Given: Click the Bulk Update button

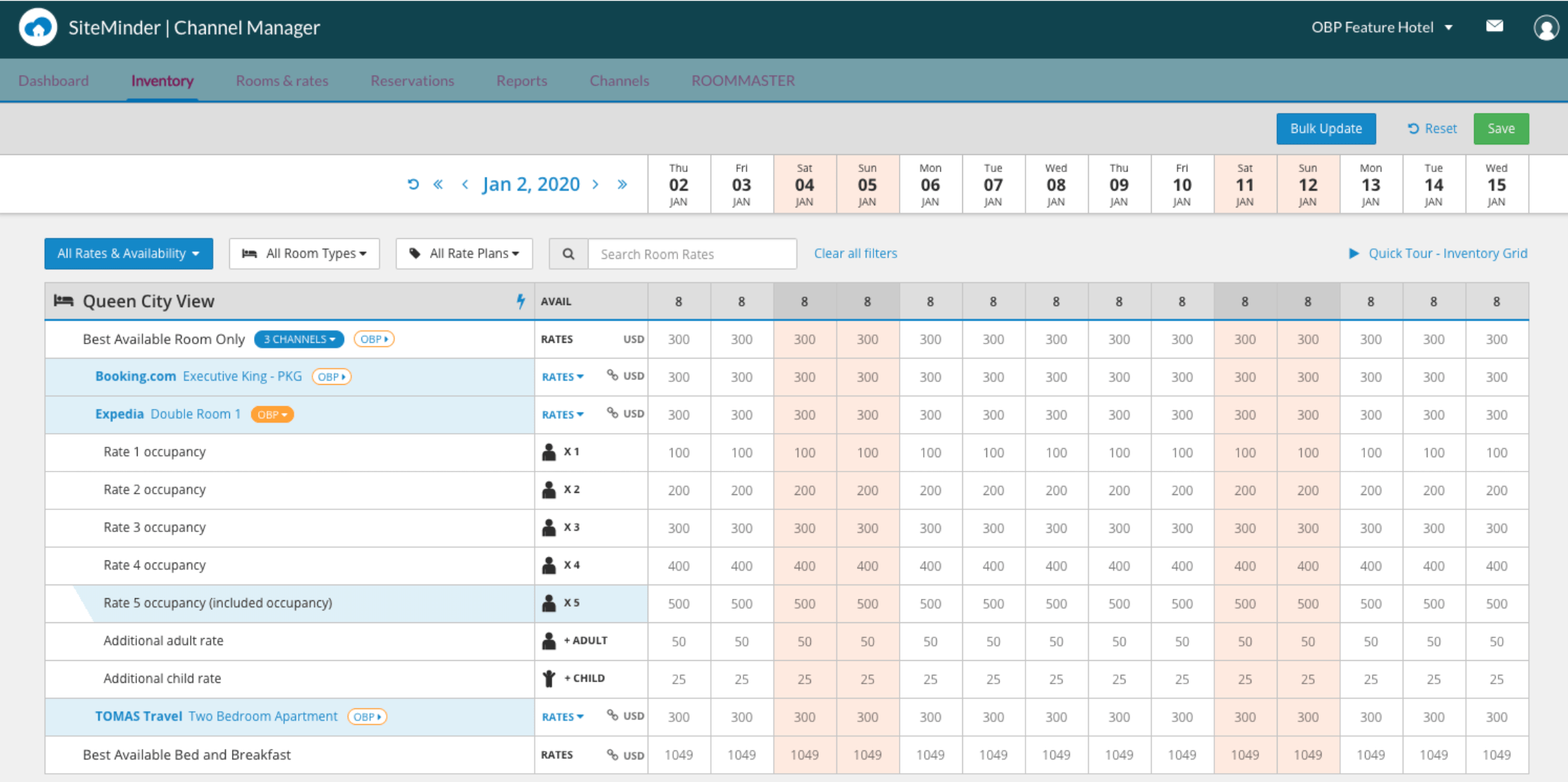Looking at the screenshot, I should (x=1326, y=129).
